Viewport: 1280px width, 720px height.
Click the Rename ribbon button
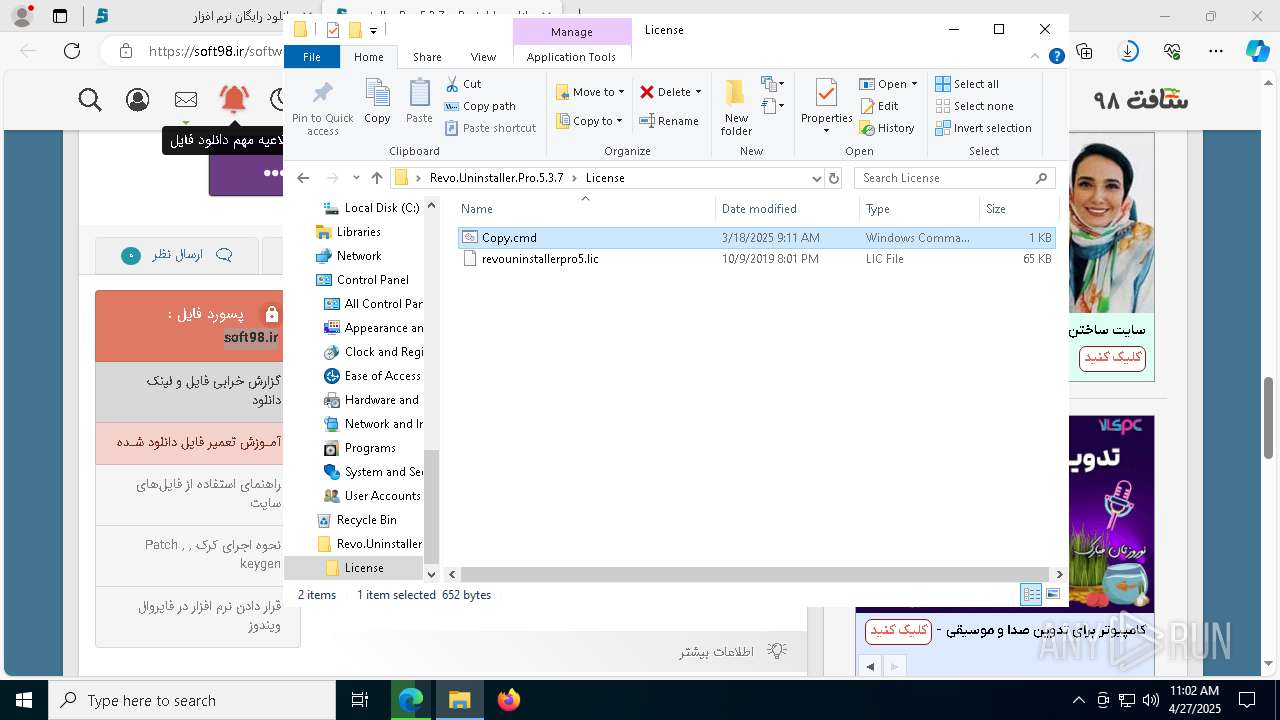[x=669, y=121]
